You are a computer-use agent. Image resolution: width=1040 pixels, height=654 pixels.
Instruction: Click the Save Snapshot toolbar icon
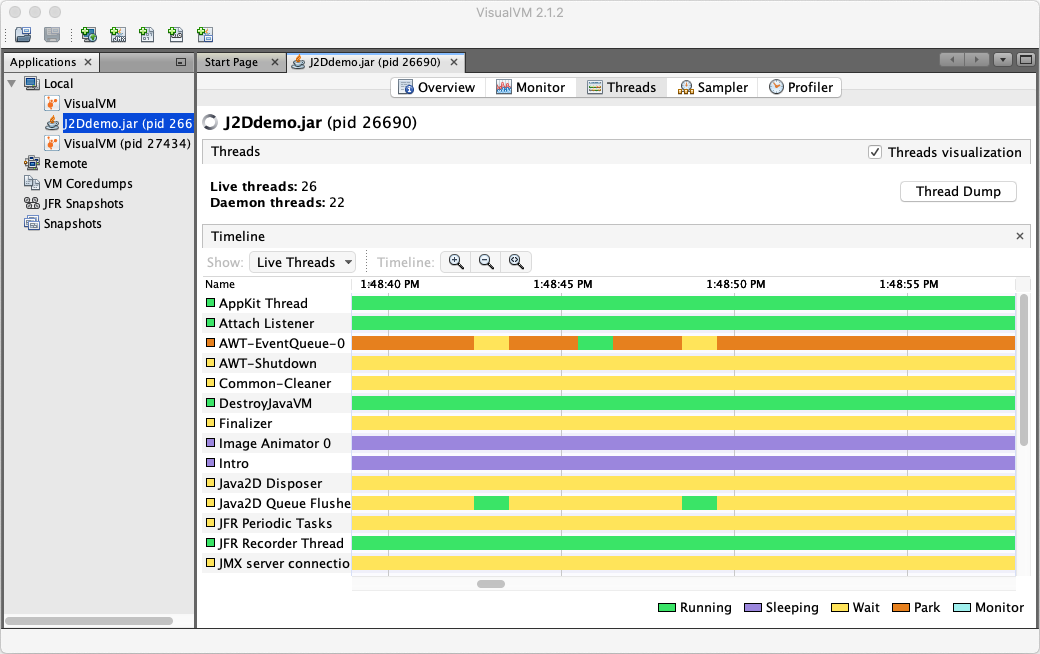[x=52, y=34]
